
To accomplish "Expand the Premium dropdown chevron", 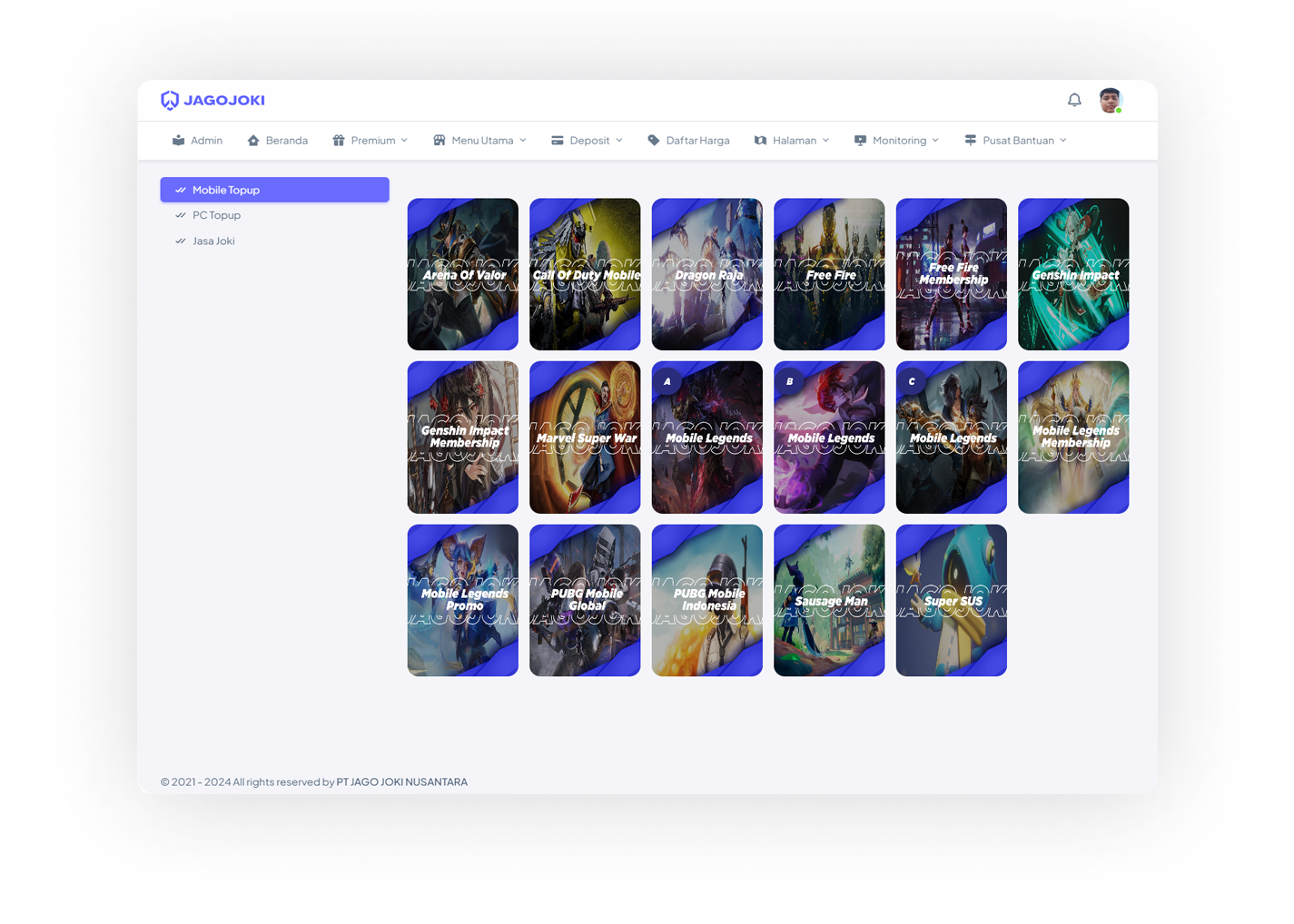I will (404, 141).
